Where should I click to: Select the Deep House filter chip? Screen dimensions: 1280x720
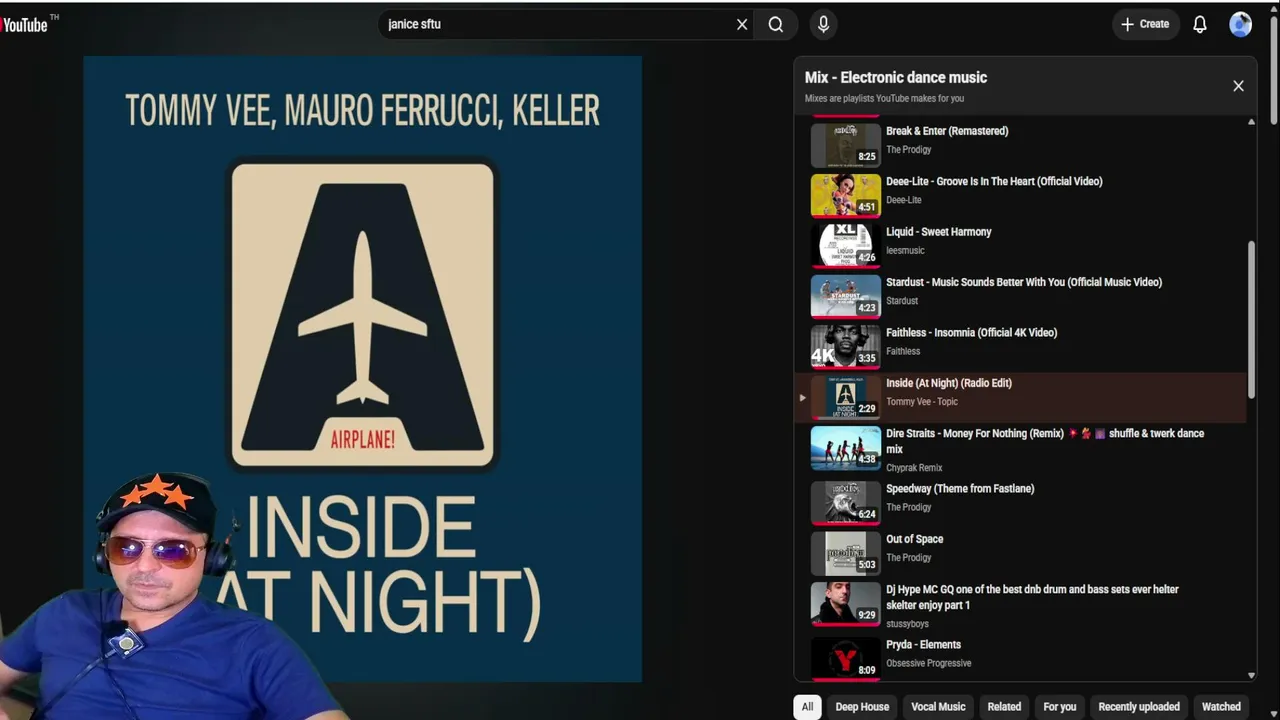click(x=862, y=707)
